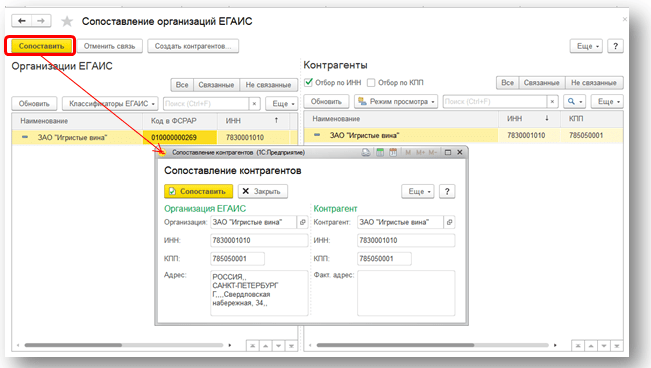Open Еще dropdown in Организации ЕГАИС panel
The image size is (651, 368).
pos(281,103)
